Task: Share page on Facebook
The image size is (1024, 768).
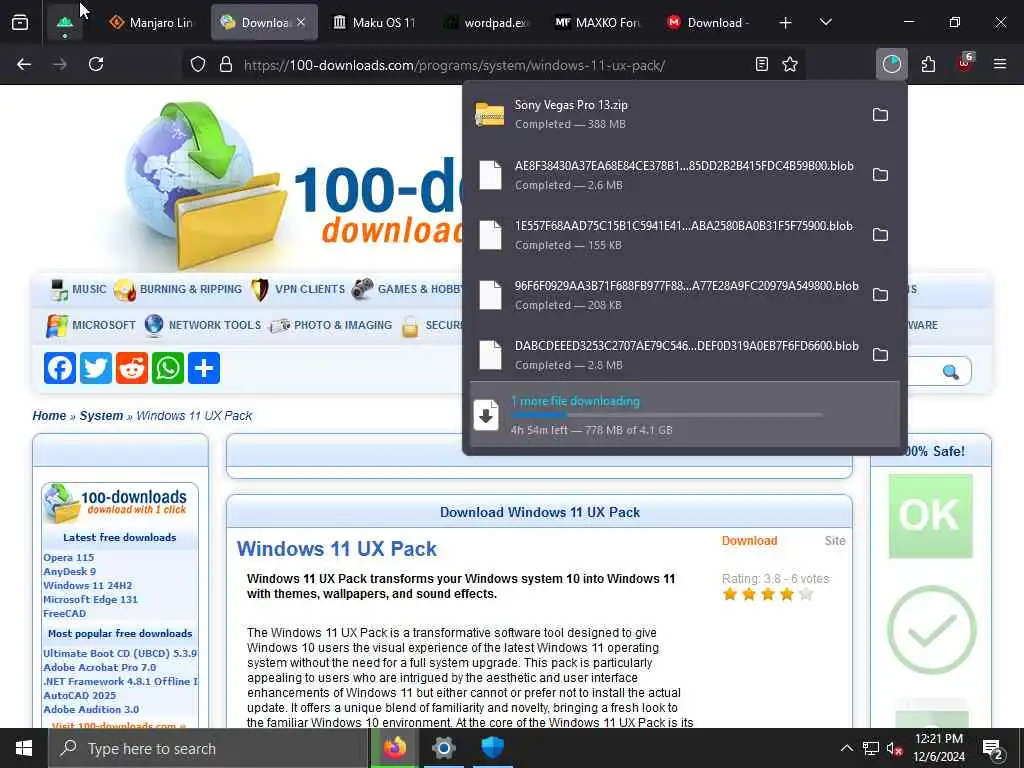Action: (59, 368)
